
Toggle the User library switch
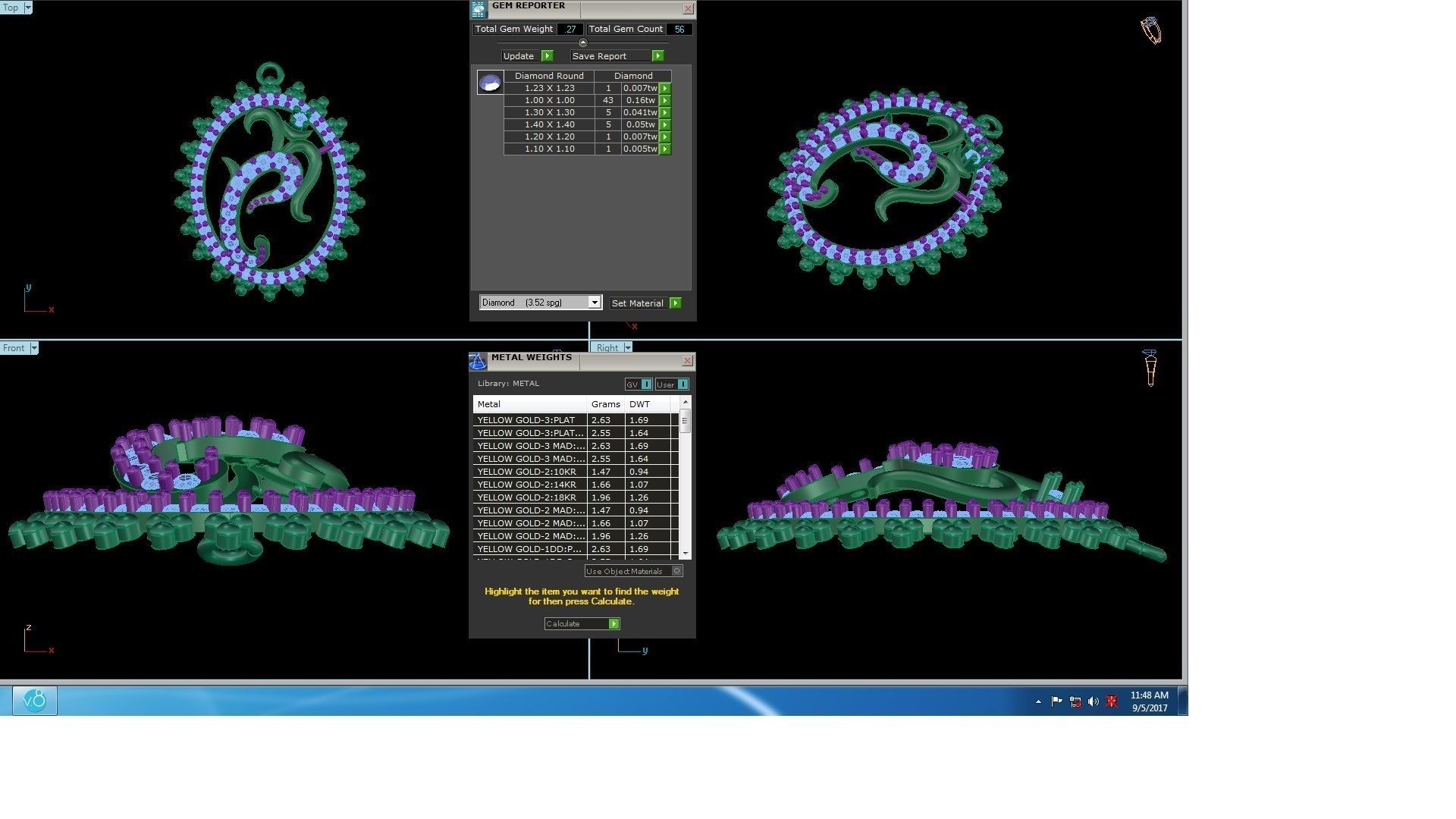point(682,384)
